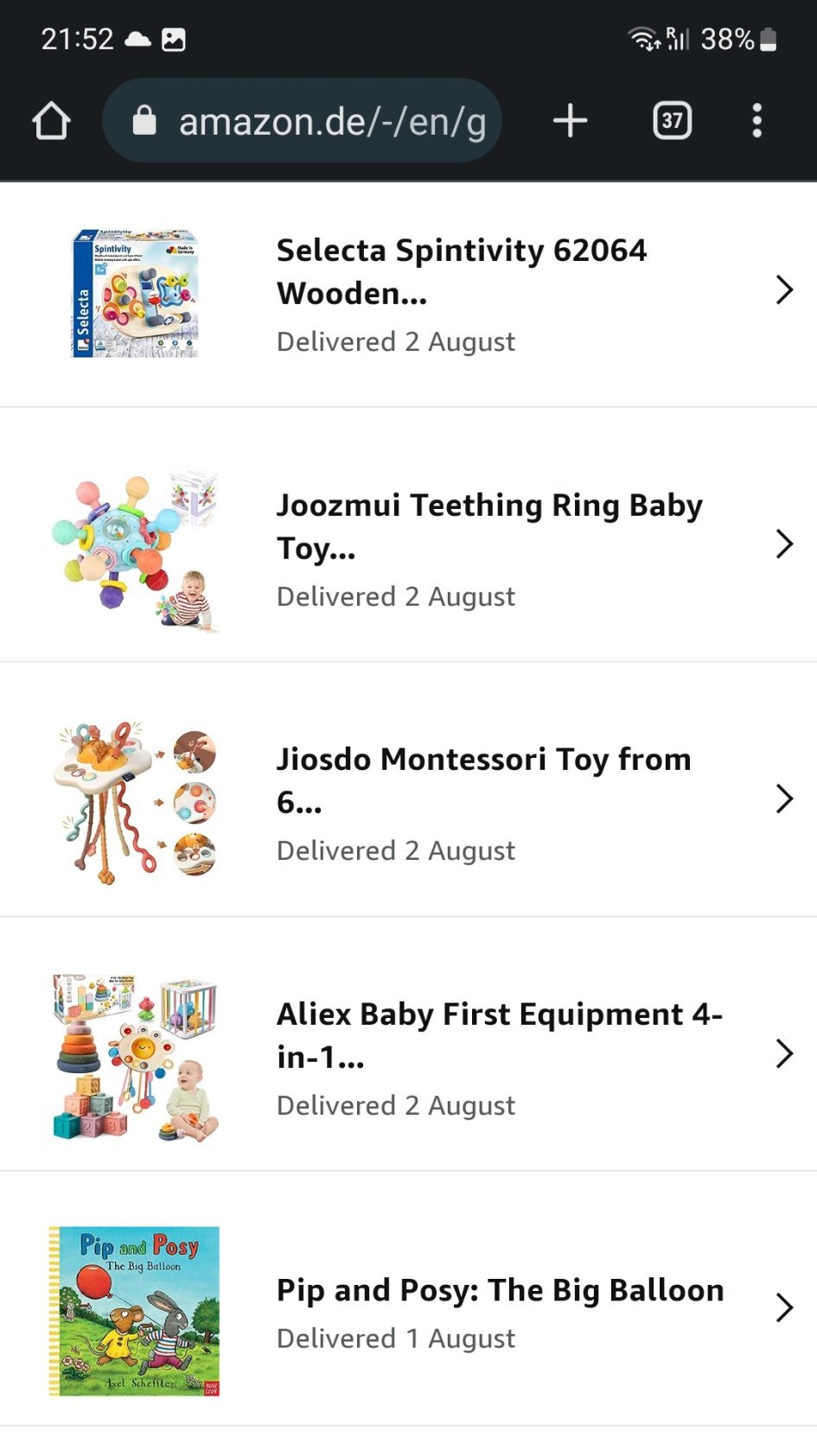Open the Pip and Posy book cover

(135, 1311)
